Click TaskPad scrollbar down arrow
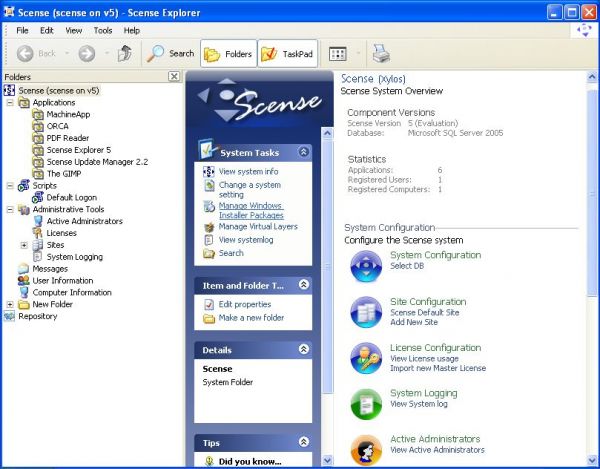The height and width of the screenshot is (469, 600). coord(327,460)
